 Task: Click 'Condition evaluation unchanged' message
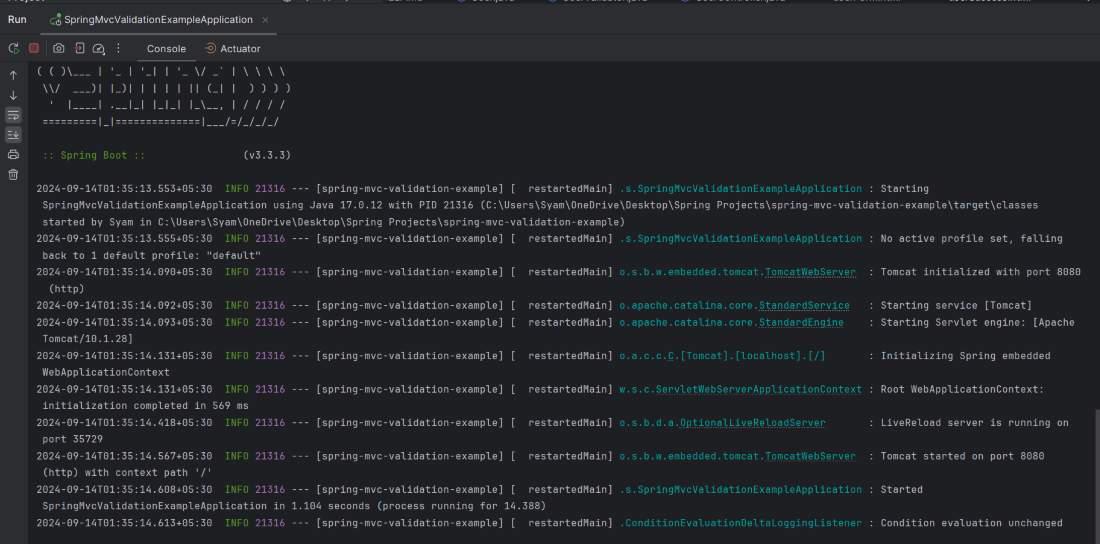click(x=971, y=523)
